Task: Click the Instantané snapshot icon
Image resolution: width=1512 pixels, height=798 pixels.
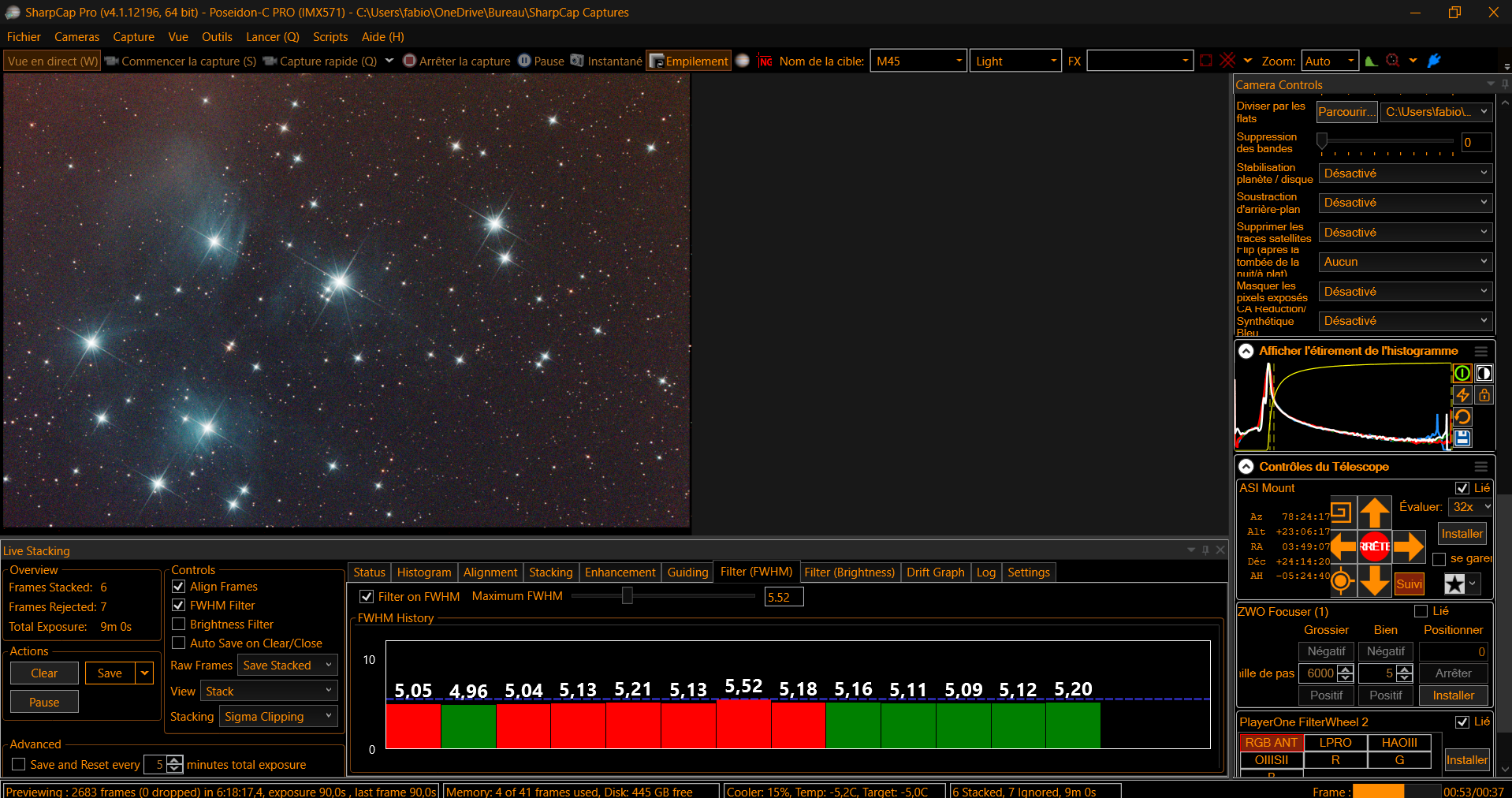Action: point(577,61)
